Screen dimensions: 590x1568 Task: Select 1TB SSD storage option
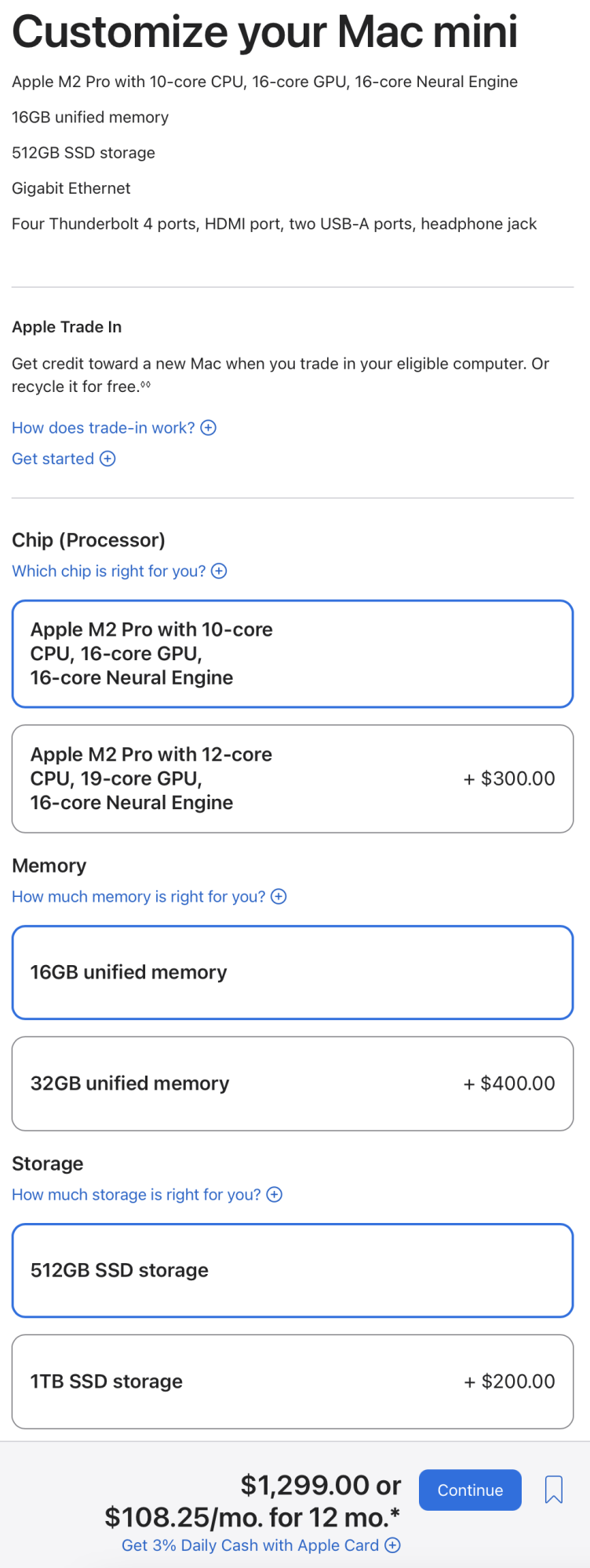[x=292, y=1381]
